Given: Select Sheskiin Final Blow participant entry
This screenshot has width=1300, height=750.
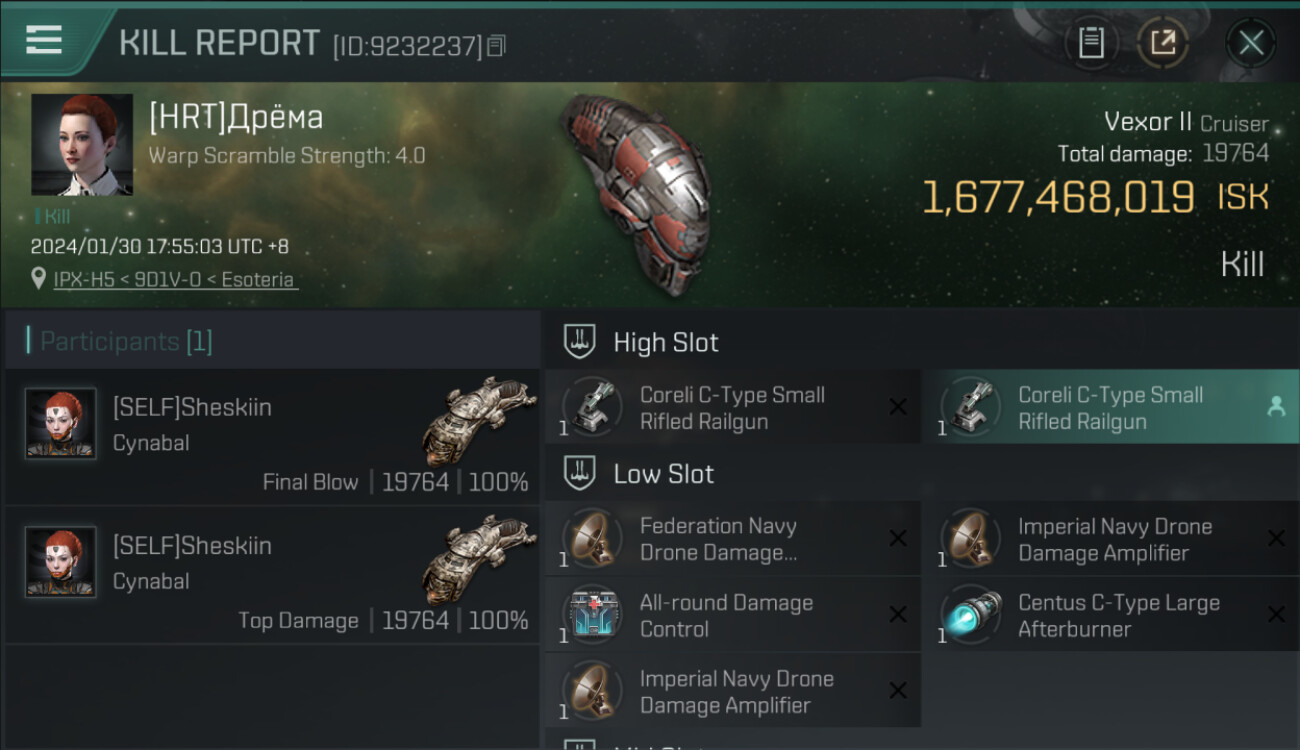Looking at the screenshot, I should [270, 437].
